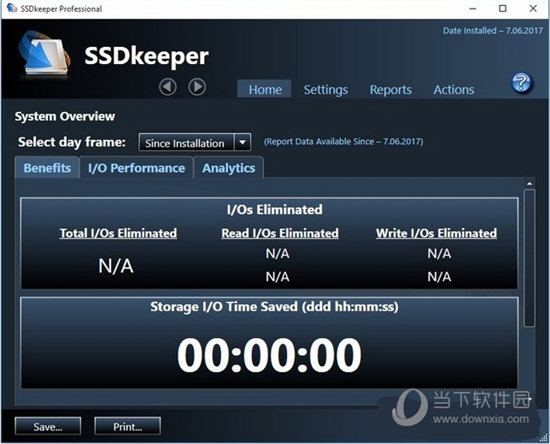Screen dimensions: 550x444
Task: Click the forward navigation arrow icon
Action: pyautogui.click(x=197, y=87)
